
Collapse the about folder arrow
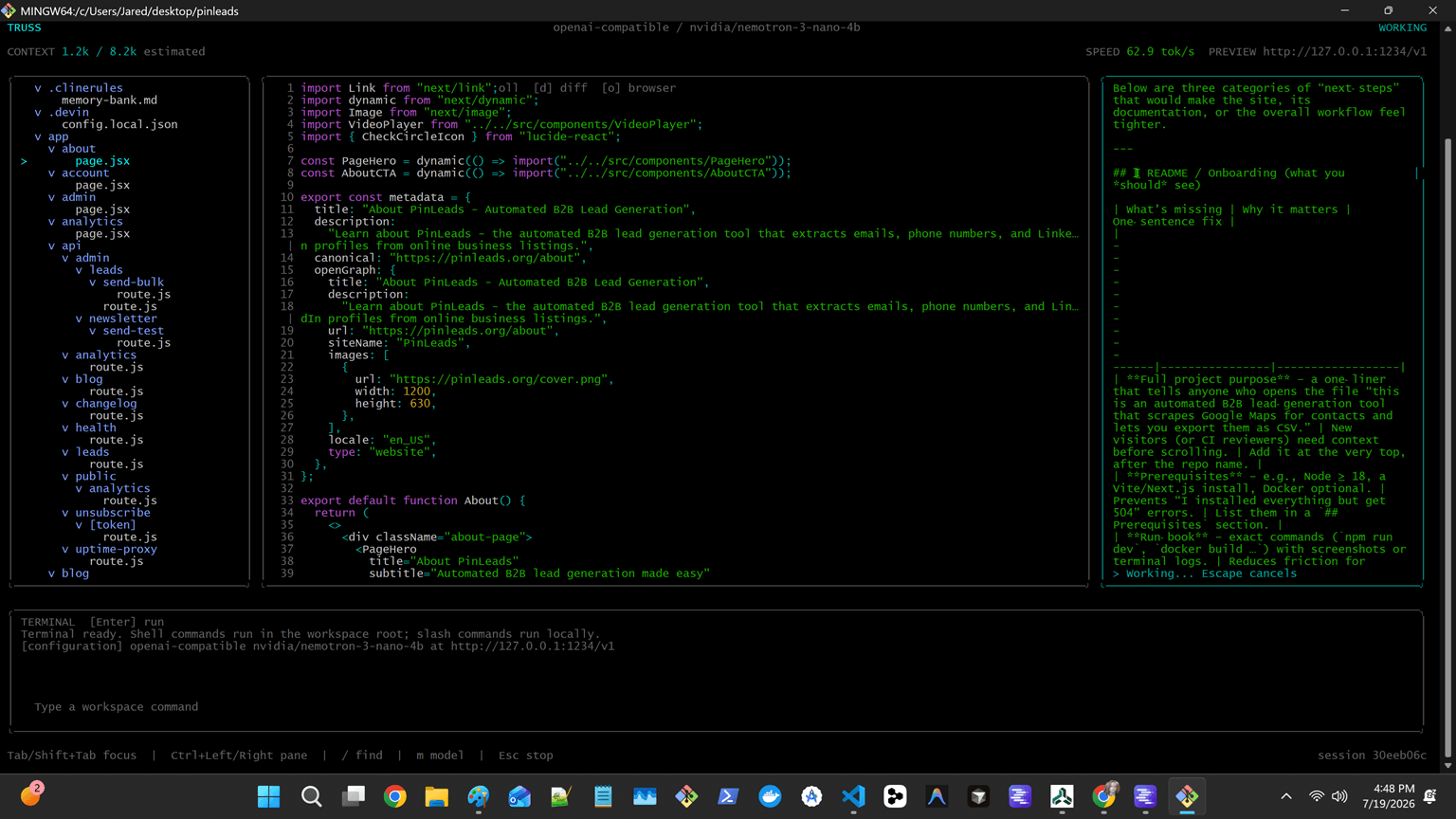pos(51,149)
